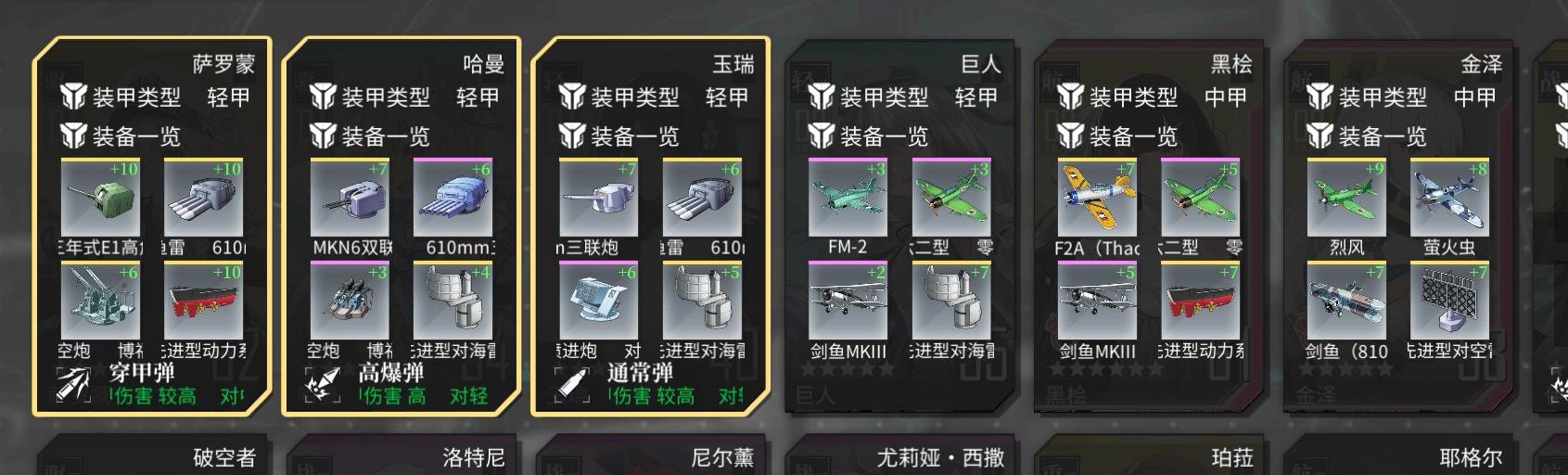Select the anti-air radar icon under 金泽

[x=1449, y=301]
